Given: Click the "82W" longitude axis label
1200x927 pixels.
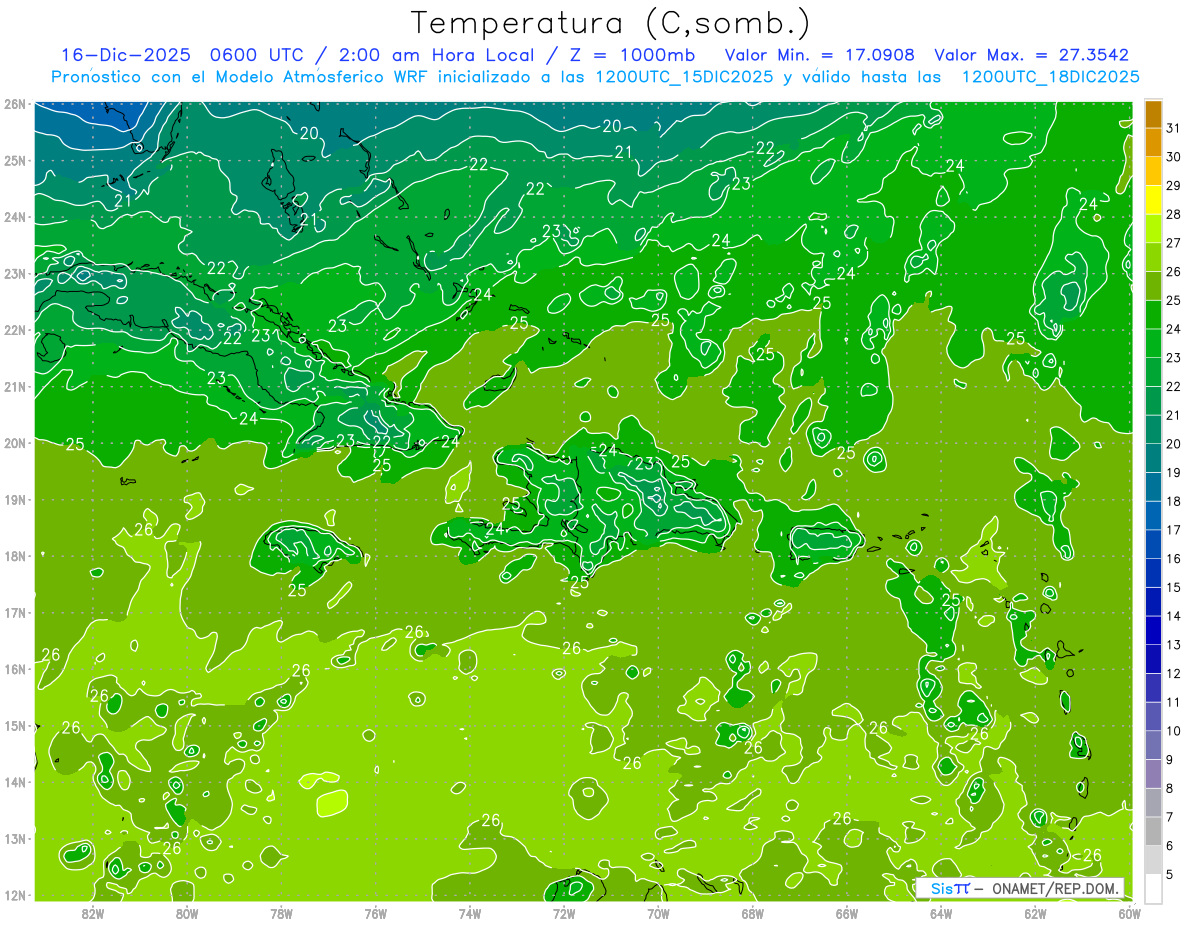Looking at the screenshot, I should (x=93, y=913).
